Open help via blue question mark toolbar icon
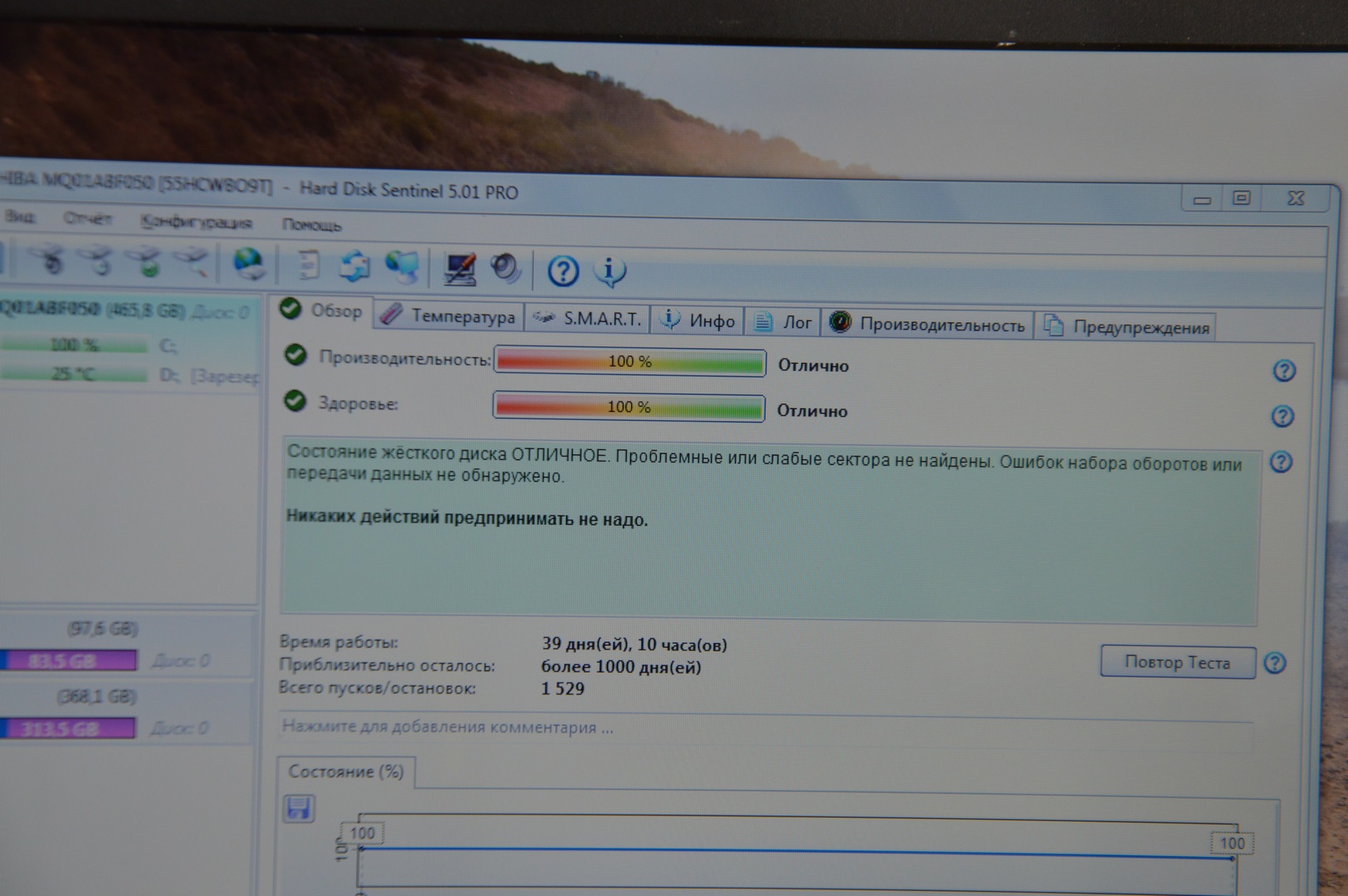The height and width of the screenshot is (896, 1348). [x=563, y=271]
